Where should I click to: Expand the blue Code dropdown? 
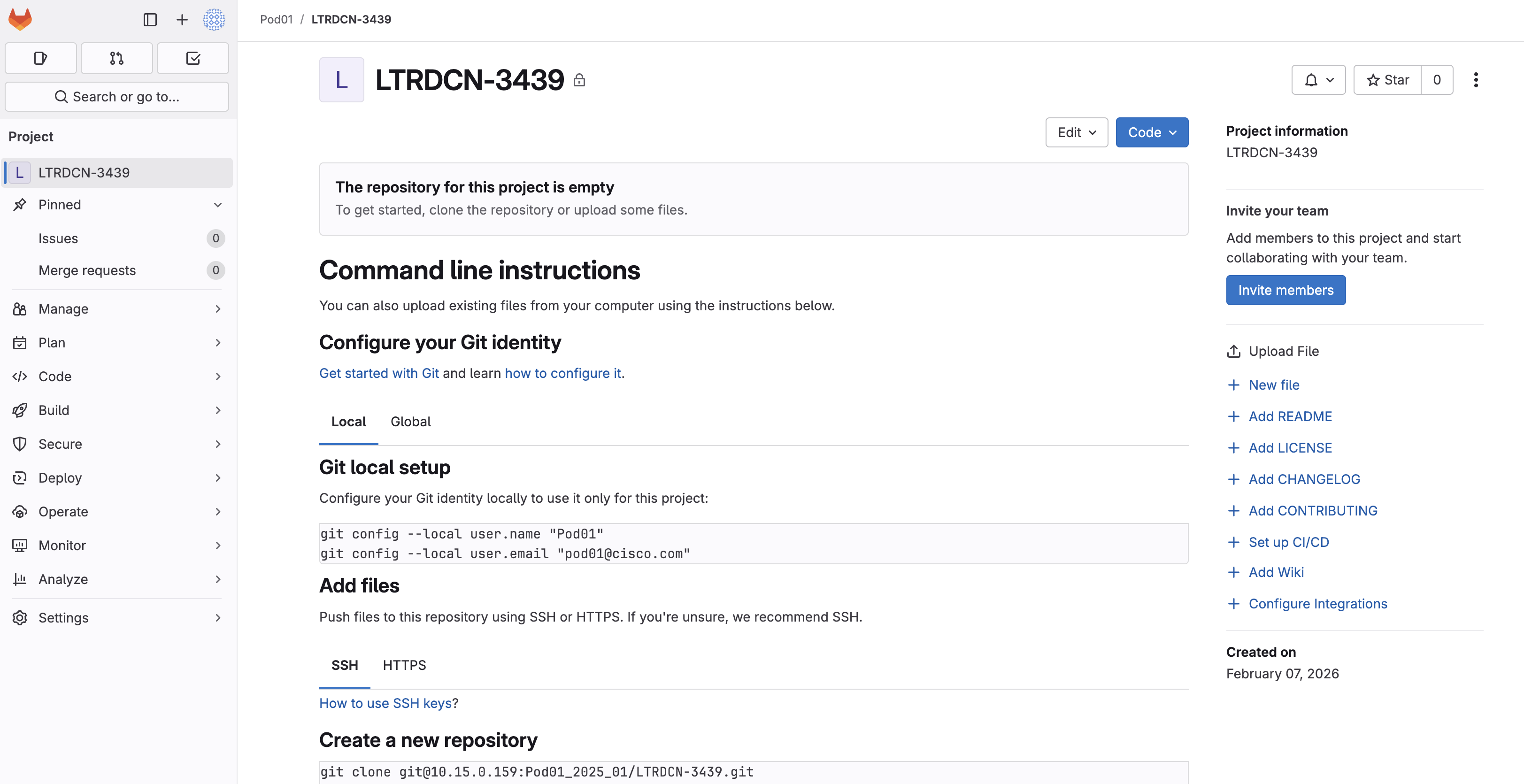click(1151, 132)
